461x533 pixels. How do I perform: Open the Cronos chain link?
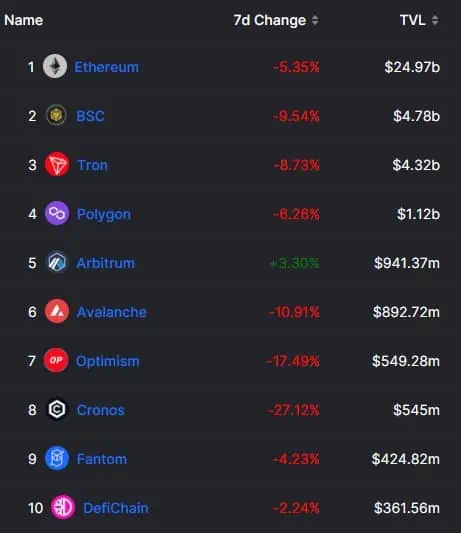pyautogui.click(x=101, y=410)
